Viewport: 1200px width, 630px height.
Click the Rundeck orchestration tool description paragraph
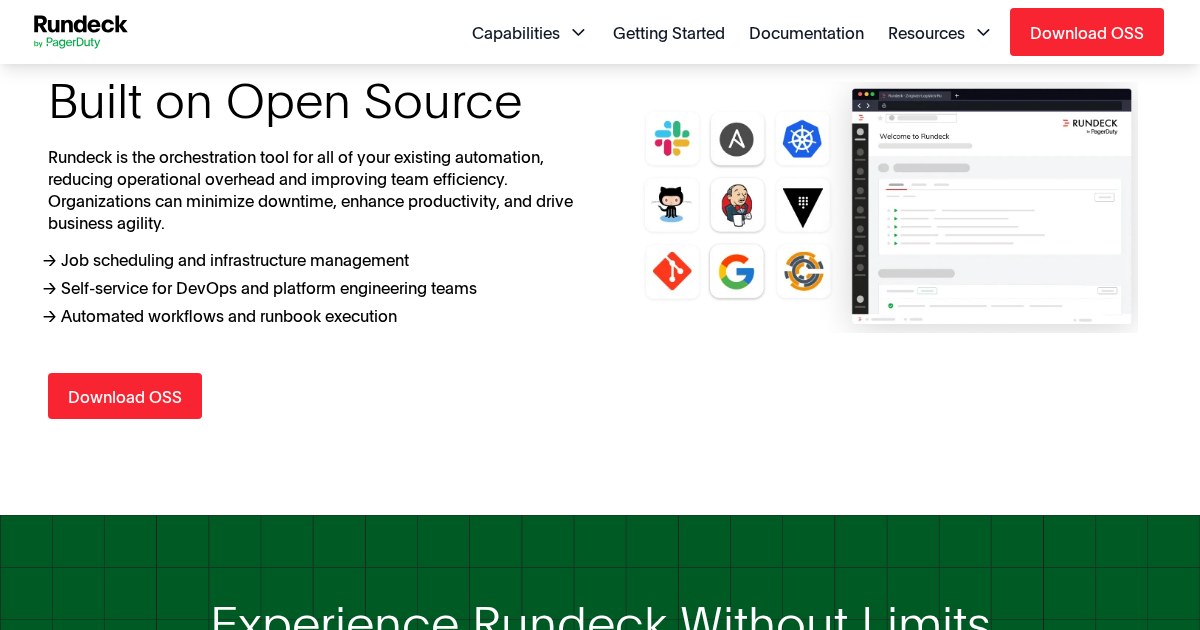tap(311, 190)
